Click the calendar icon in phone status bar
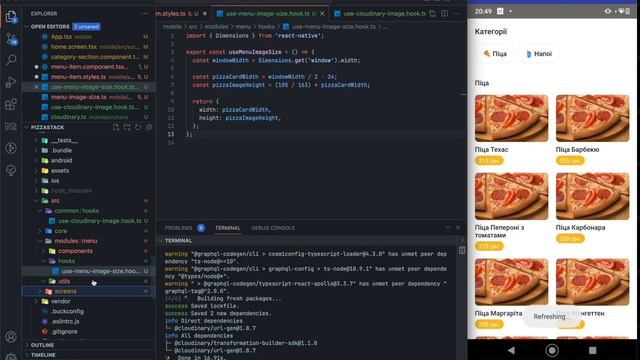Image resolution: width=640 pixels, height=360 pixels. 500,11
